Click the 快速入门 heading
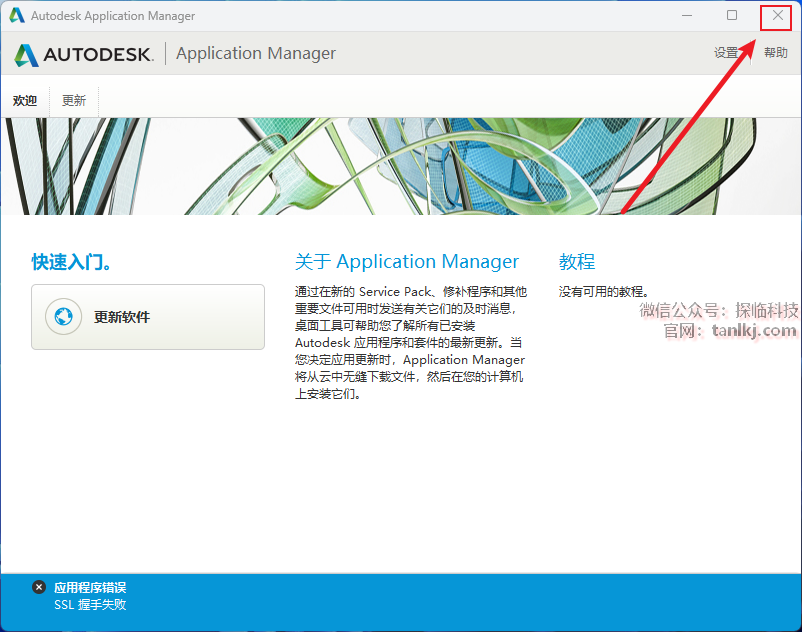Screen dimensions: 802x632 [x=72, y=262]
